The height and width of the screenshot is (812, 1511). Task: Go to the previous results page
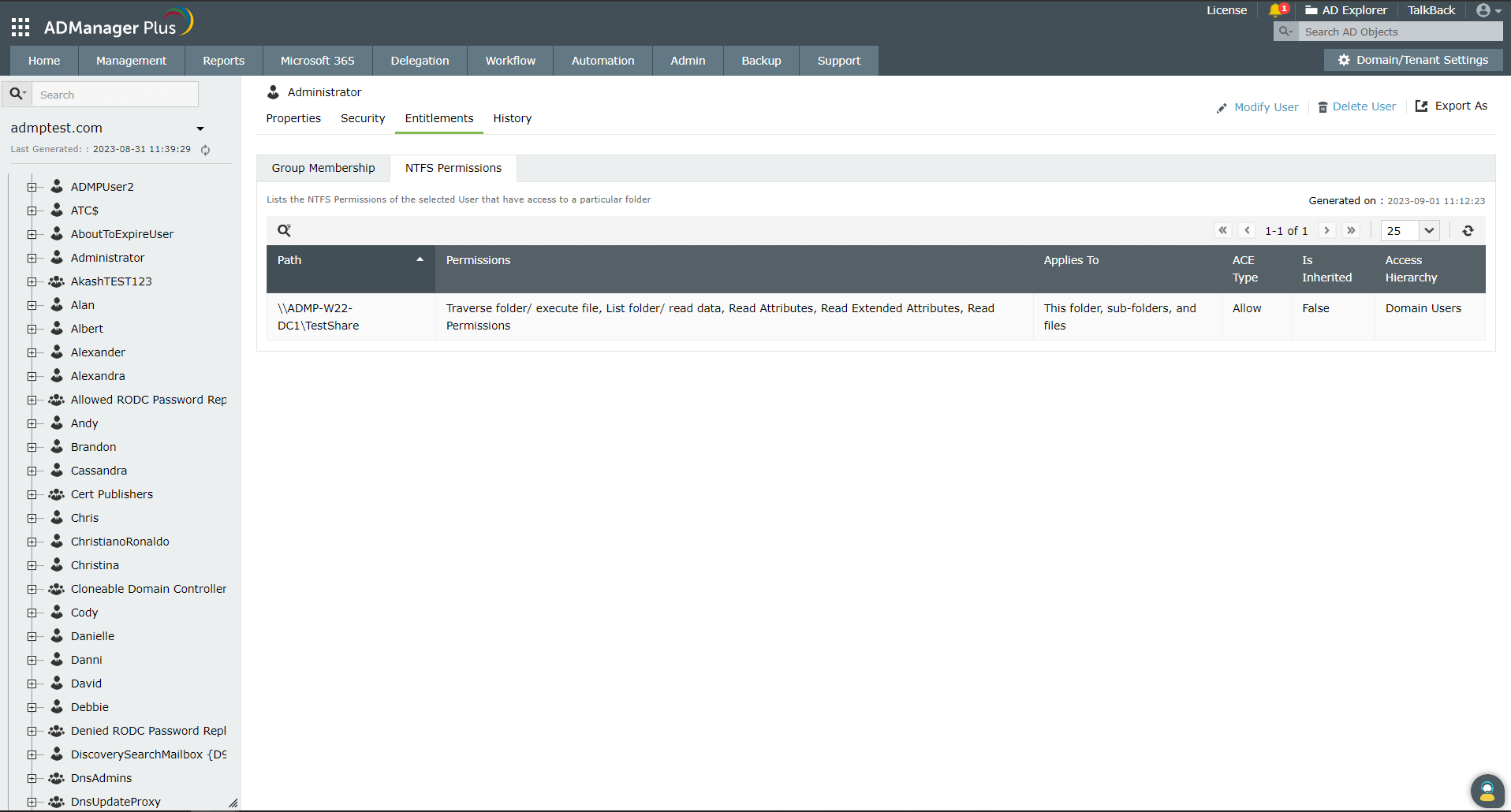click(x=1247, y=230)
